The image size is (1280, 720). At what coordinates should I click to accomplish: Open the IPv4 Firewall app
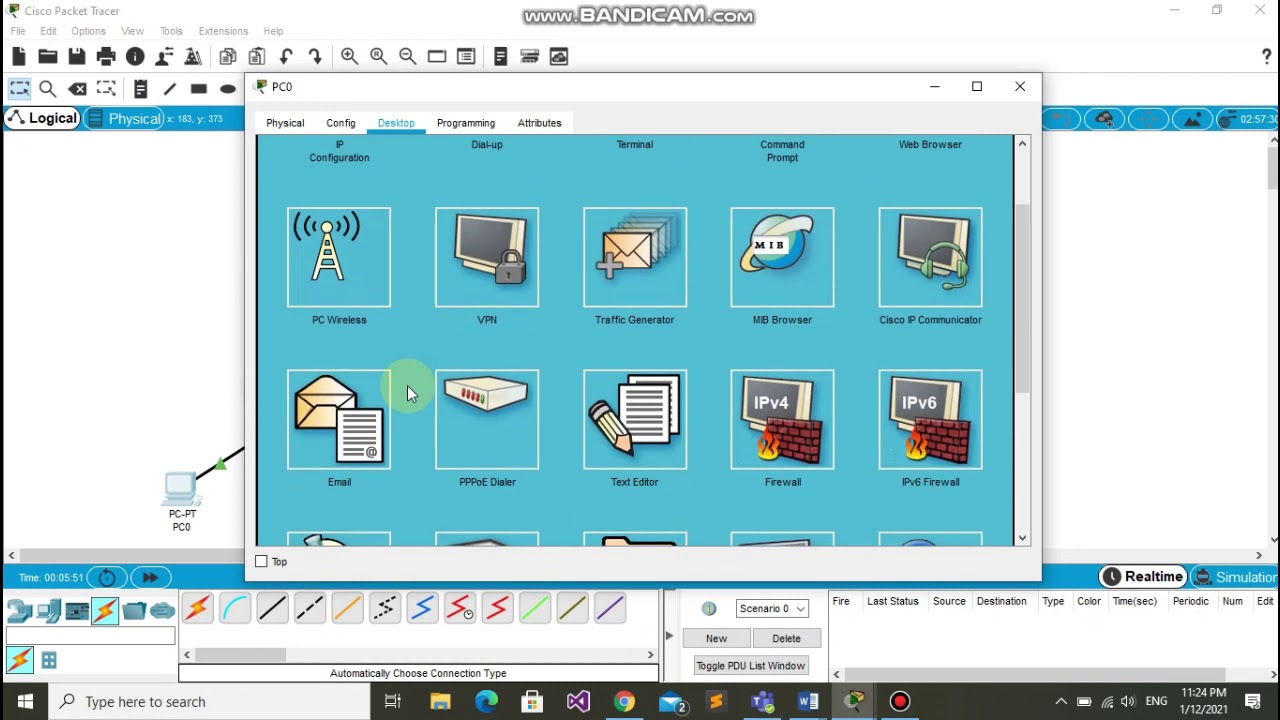(x=782, y=419)
